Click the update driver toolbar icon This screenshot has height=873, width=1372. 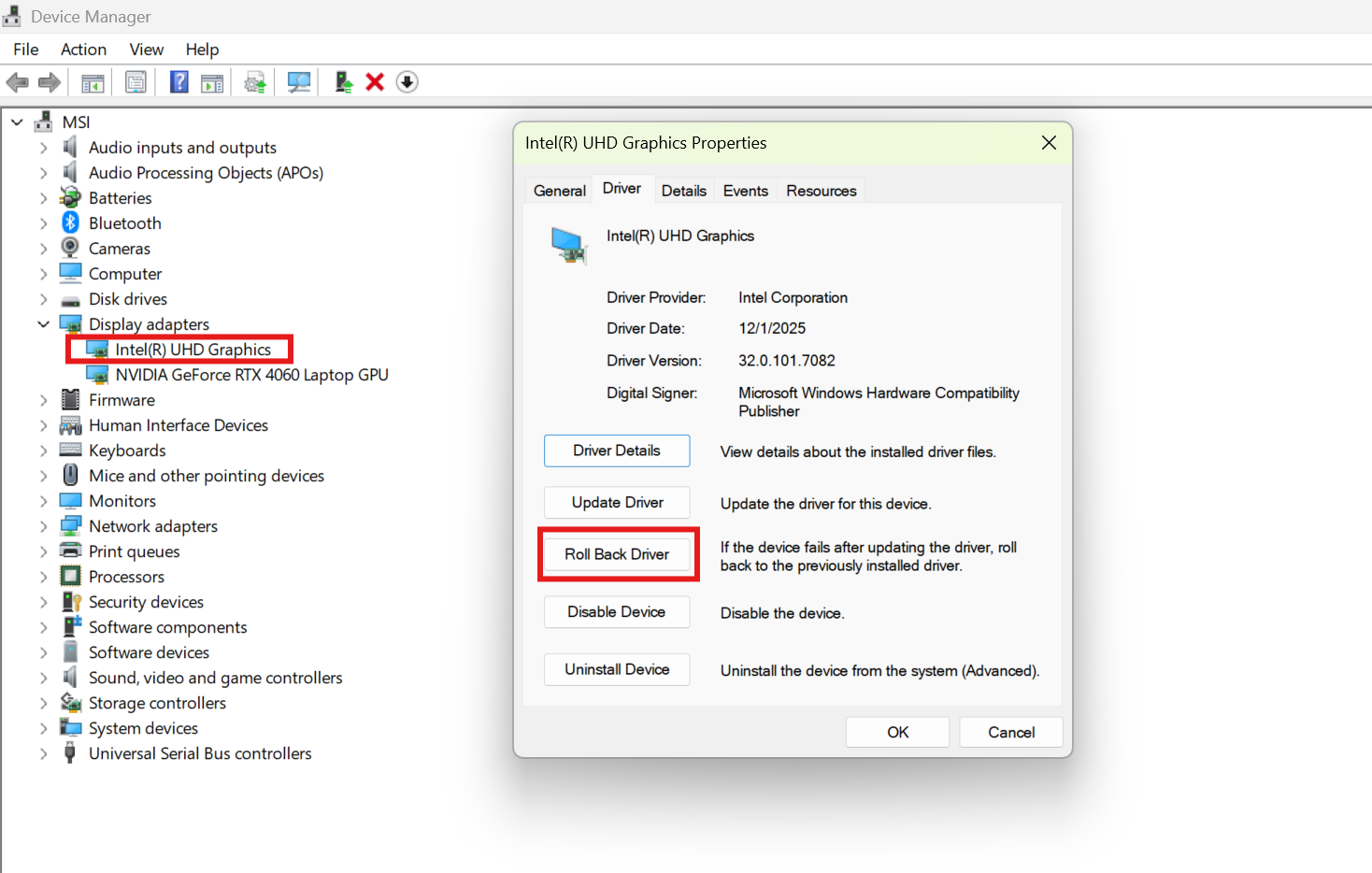pos(344,82)
